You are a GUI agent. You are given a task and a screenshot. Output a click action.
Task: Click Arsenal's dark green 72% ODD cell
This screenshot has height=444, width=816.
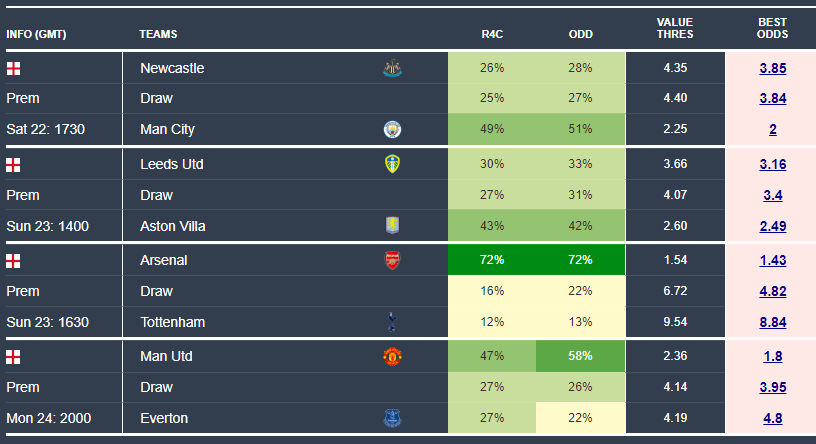click(x=581, y=260)
